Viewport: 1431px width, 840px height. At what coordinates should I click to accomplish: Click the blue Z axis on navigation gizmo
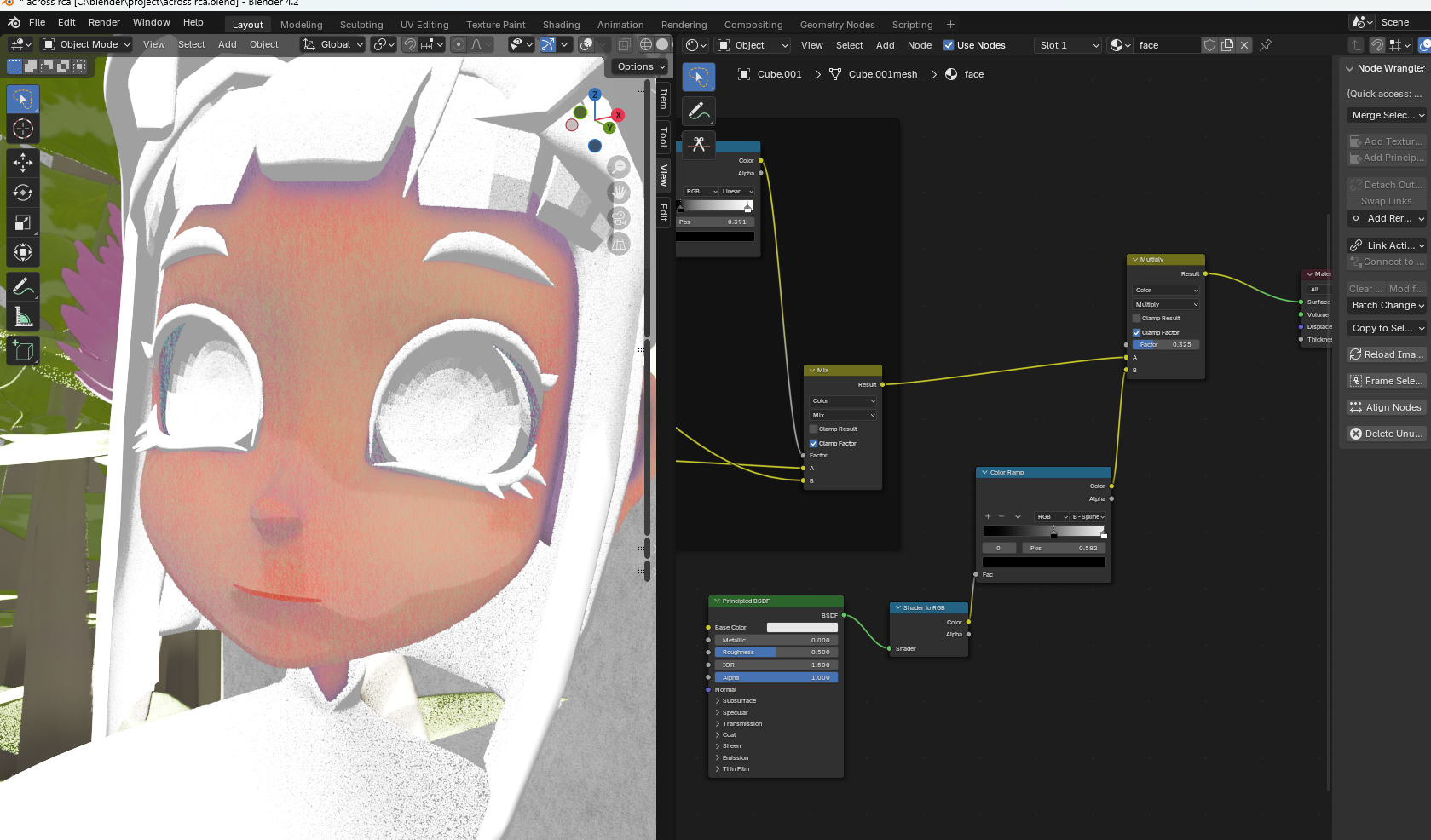[595, 95]
